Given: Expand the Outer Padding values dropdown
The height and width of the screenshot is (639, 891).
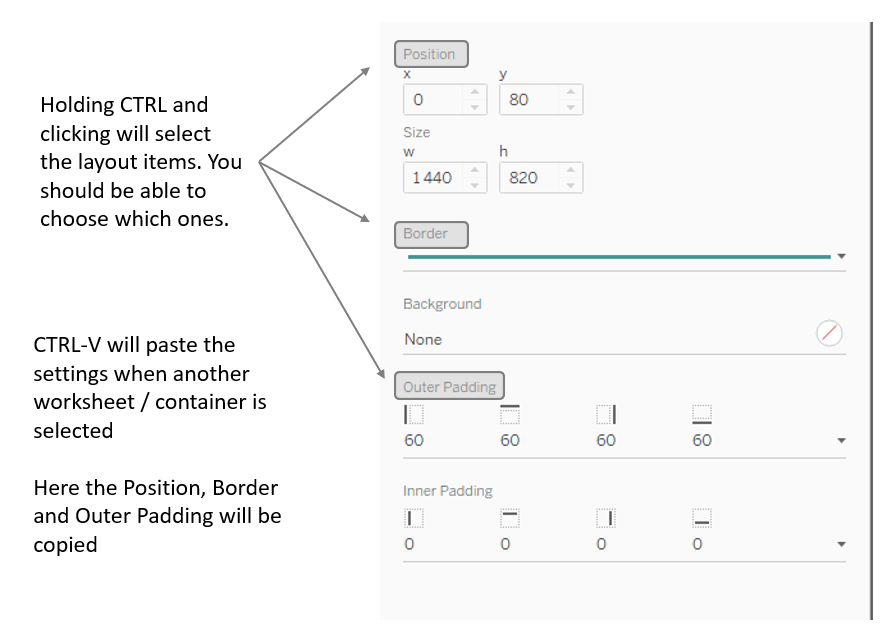Looking at the screenshot, I should (x=840, y=440).
